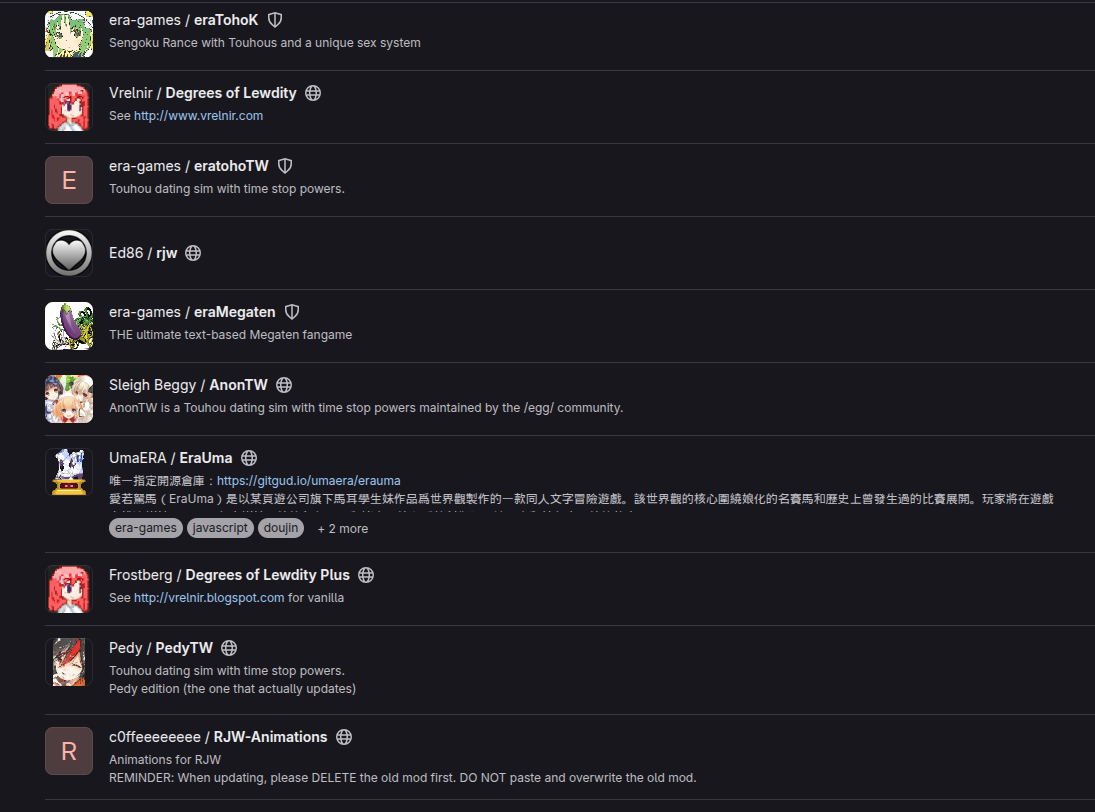The height and width of the screenshot is (812, 1095).
Task: Open the c0ffeeeeeeee / RJW-Animations project
Action: (218, 737)
